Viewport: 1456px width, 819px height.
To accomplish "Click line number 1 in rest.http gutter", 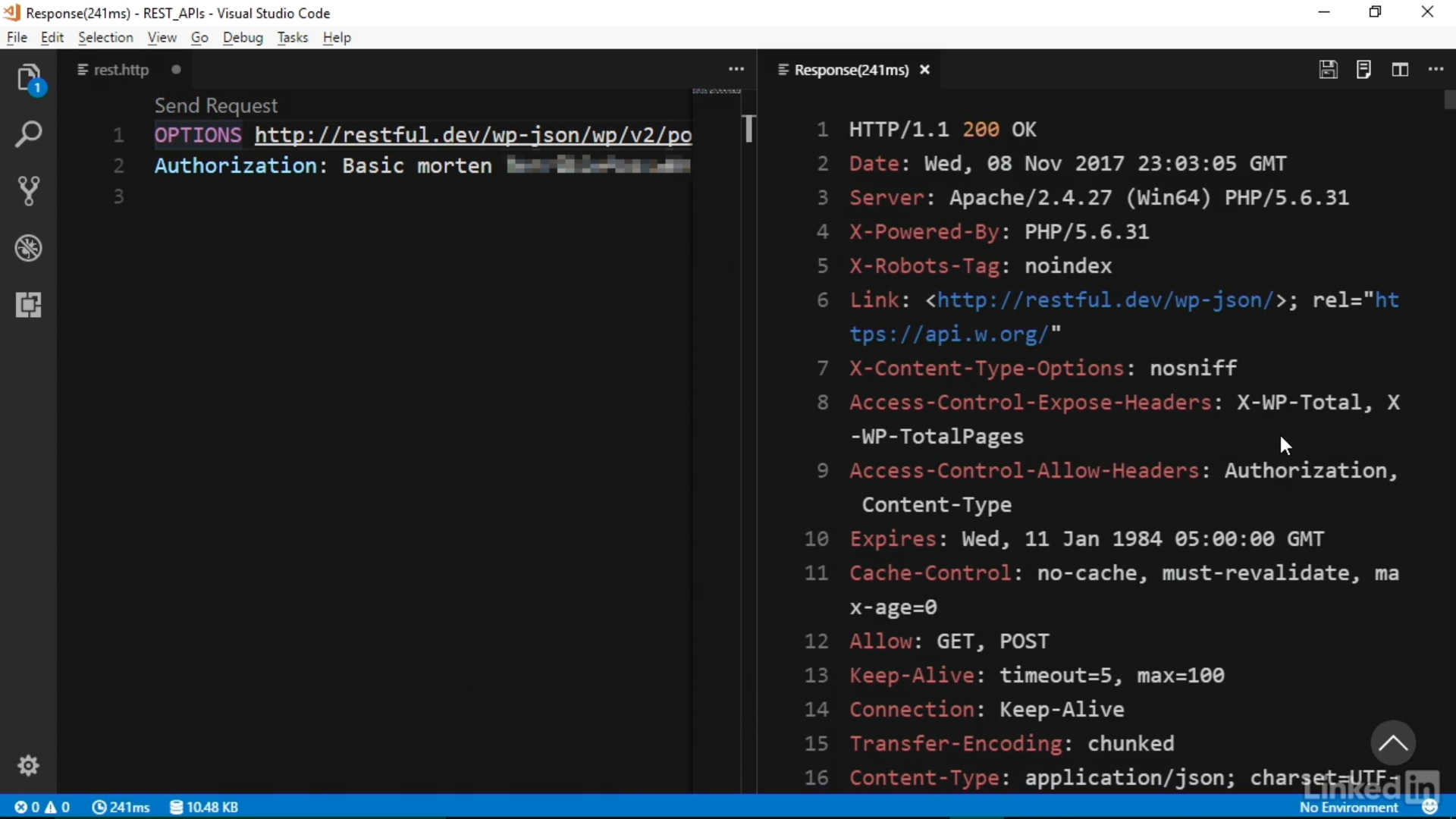I will (x=118, y=135).
